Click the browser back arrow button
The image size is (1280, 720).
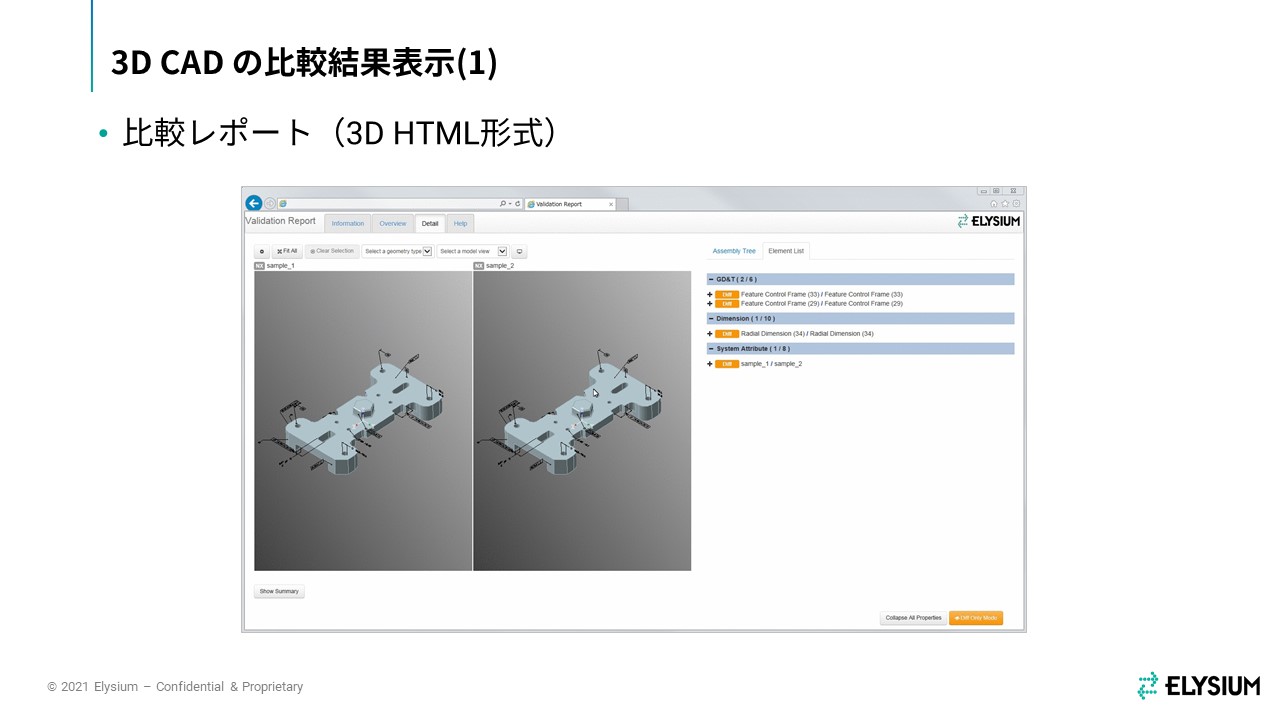pos(254,203)
